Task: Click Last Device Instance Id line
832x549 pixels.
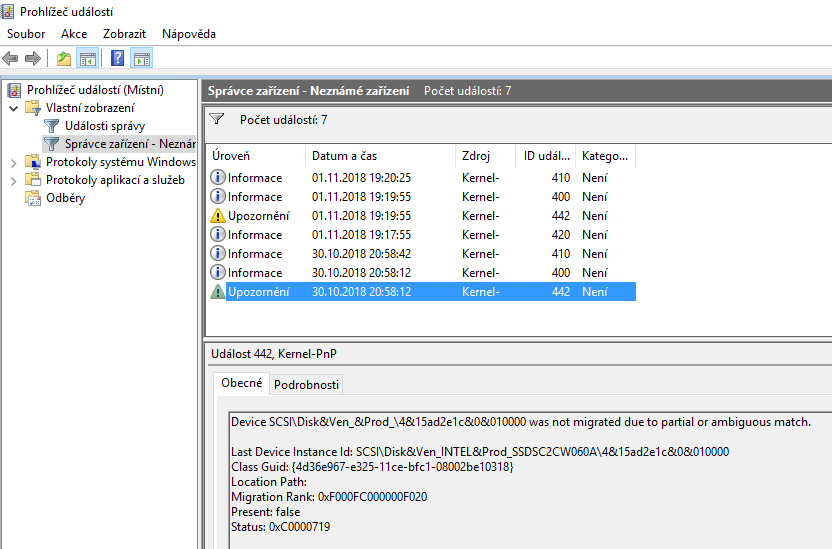Action: [480, 452]
